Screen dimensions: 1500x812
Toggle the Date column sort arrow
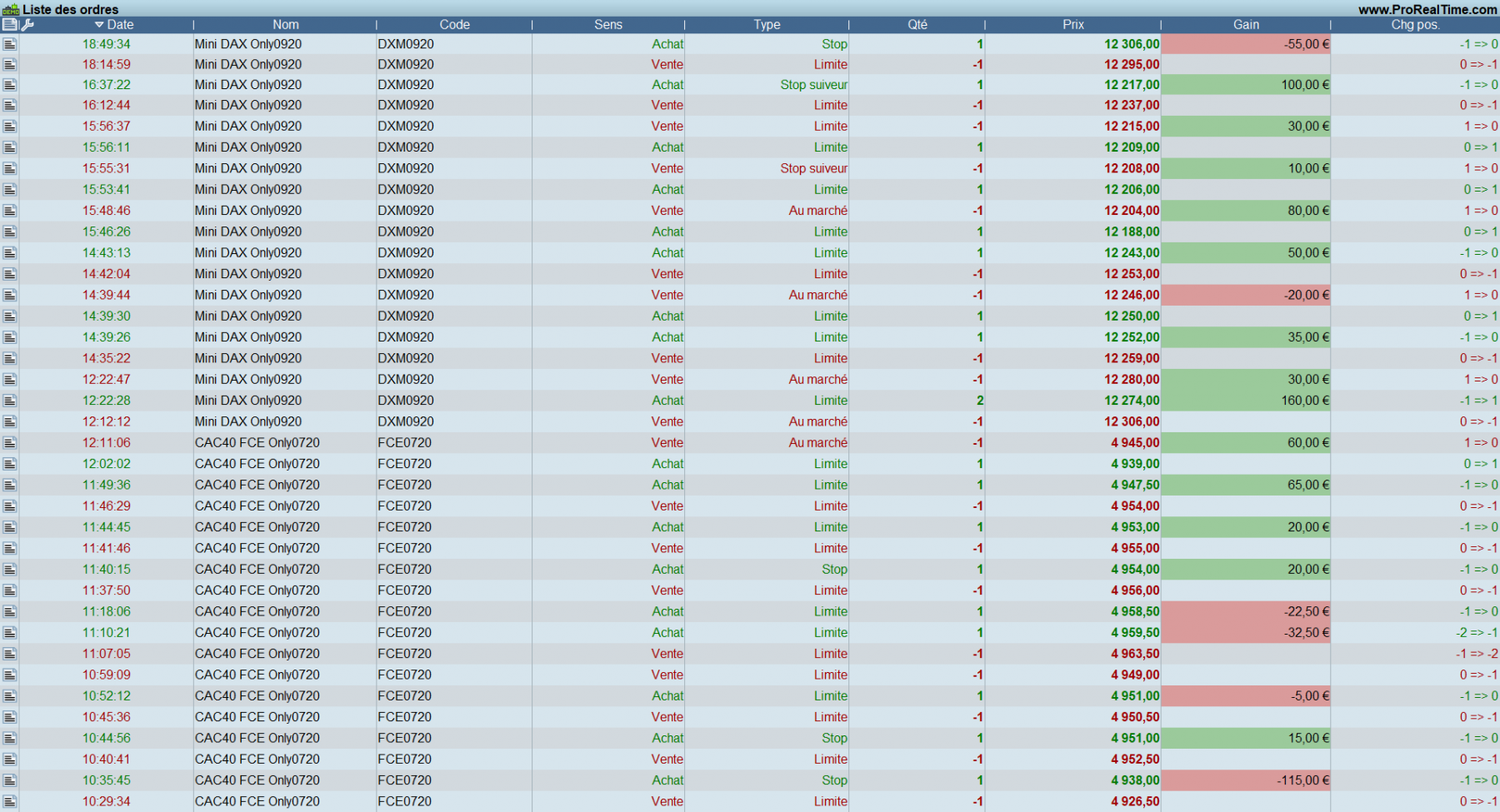tap(99, 25)
